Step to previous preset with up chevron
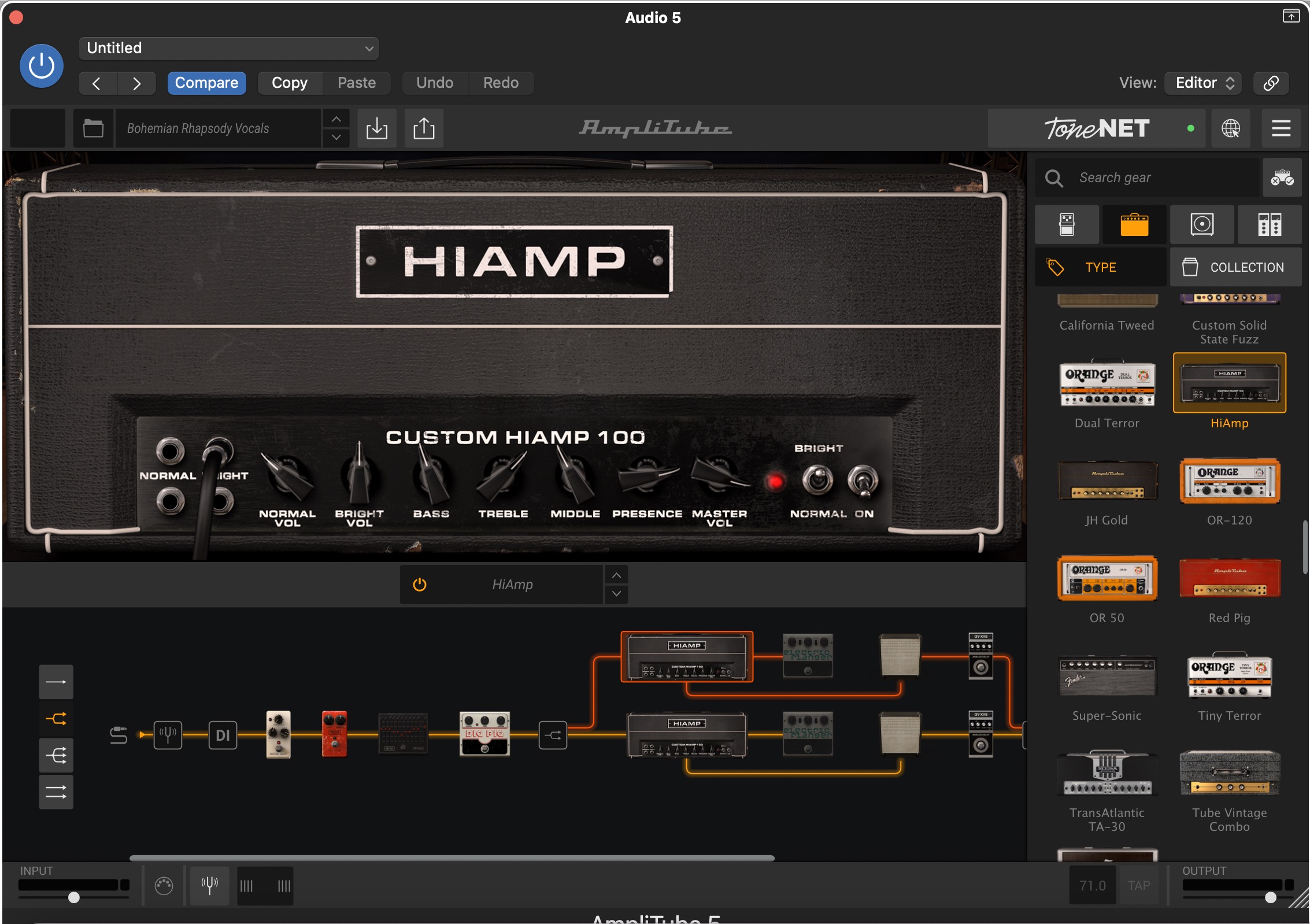This screenshot has height=924, width=1310. (336, 119)
